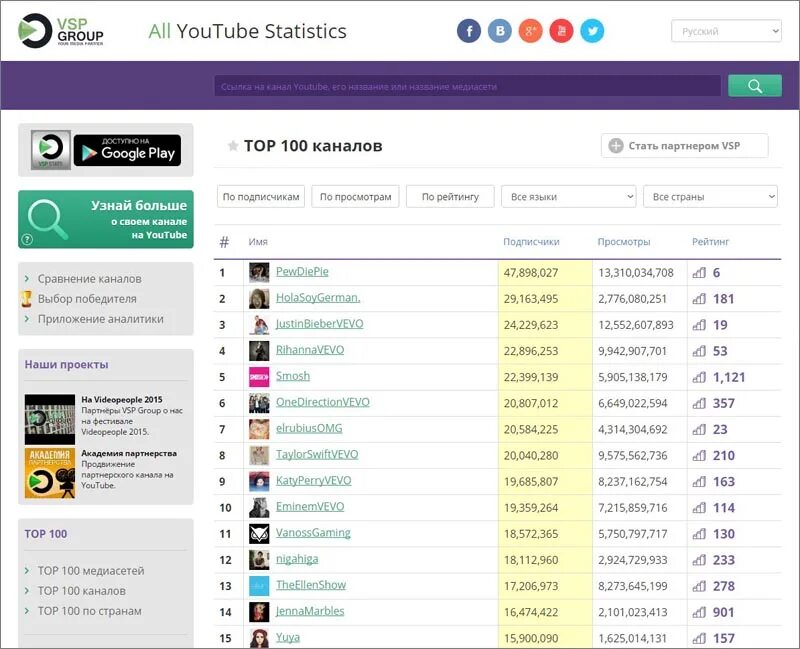Screen dimensions: 800x649
Task: Click VanossGaming owl avatar
Action: (259, 534)
